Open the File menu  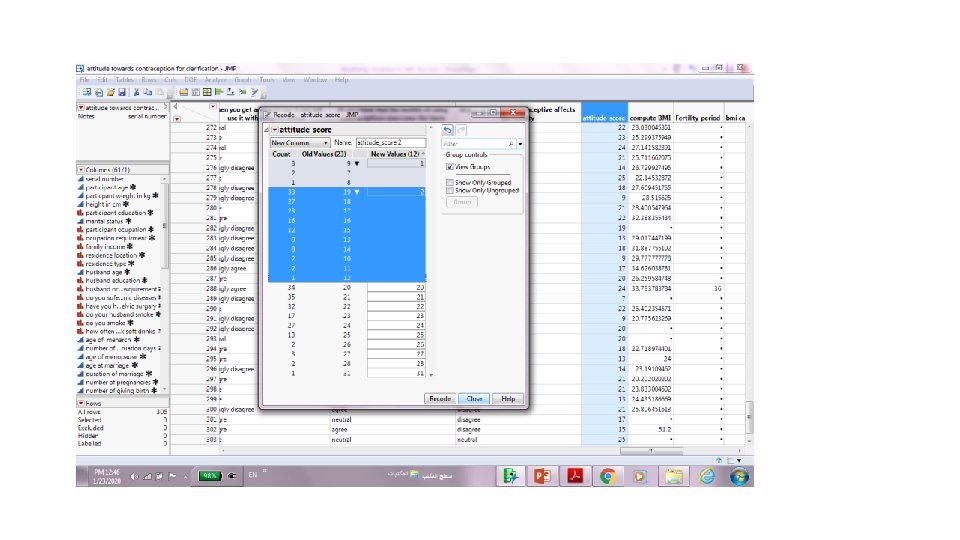[84, 80]
